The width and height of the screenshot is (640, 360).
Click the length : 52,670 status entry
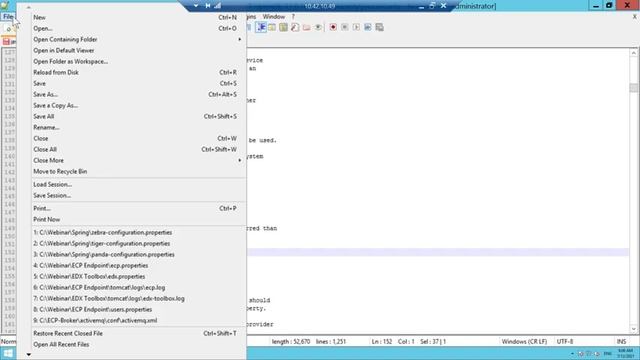pyautogui.click(x=291, y=342)
